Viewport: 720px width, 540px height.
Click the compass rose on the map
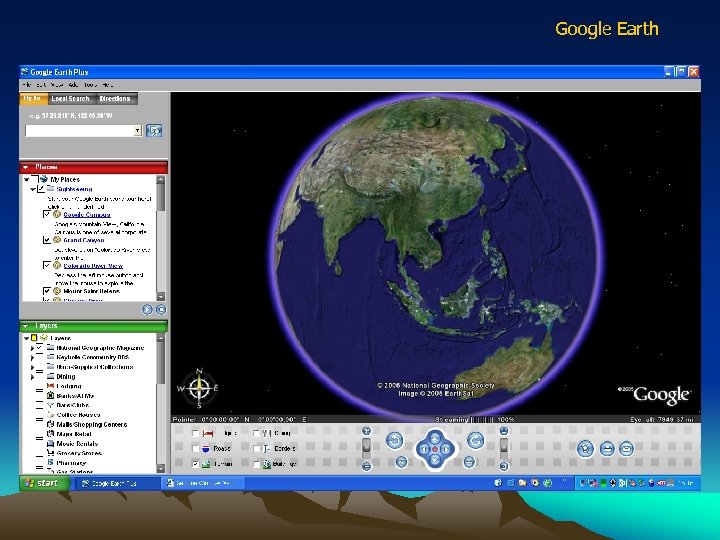tap(199, 388)
